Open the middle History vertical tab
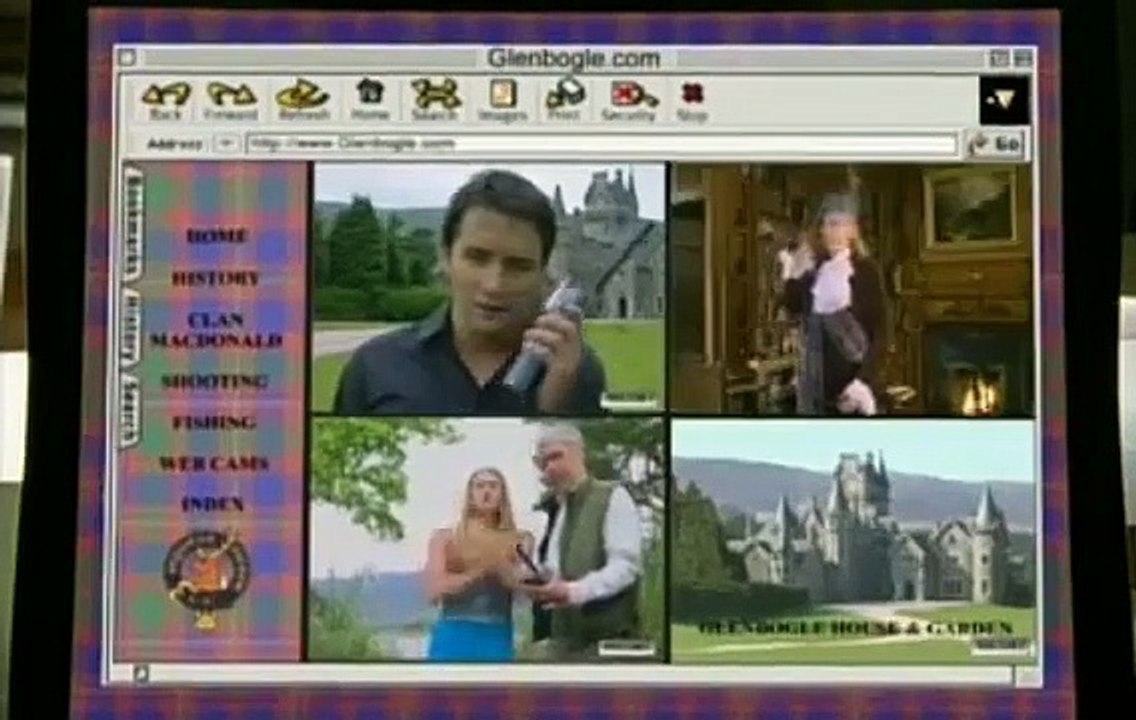1136x720 pixels. [x=130, y=328]
